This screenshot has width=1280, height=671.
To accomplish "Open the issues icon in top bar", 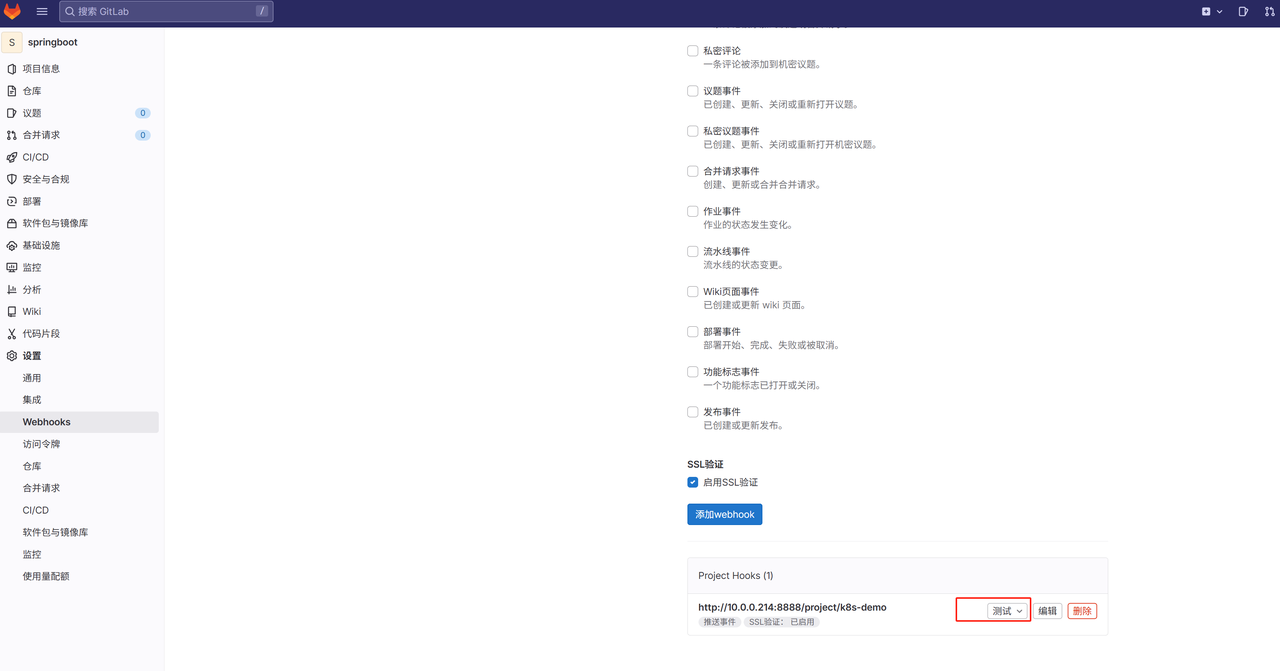I will (x=1243, y=12).
